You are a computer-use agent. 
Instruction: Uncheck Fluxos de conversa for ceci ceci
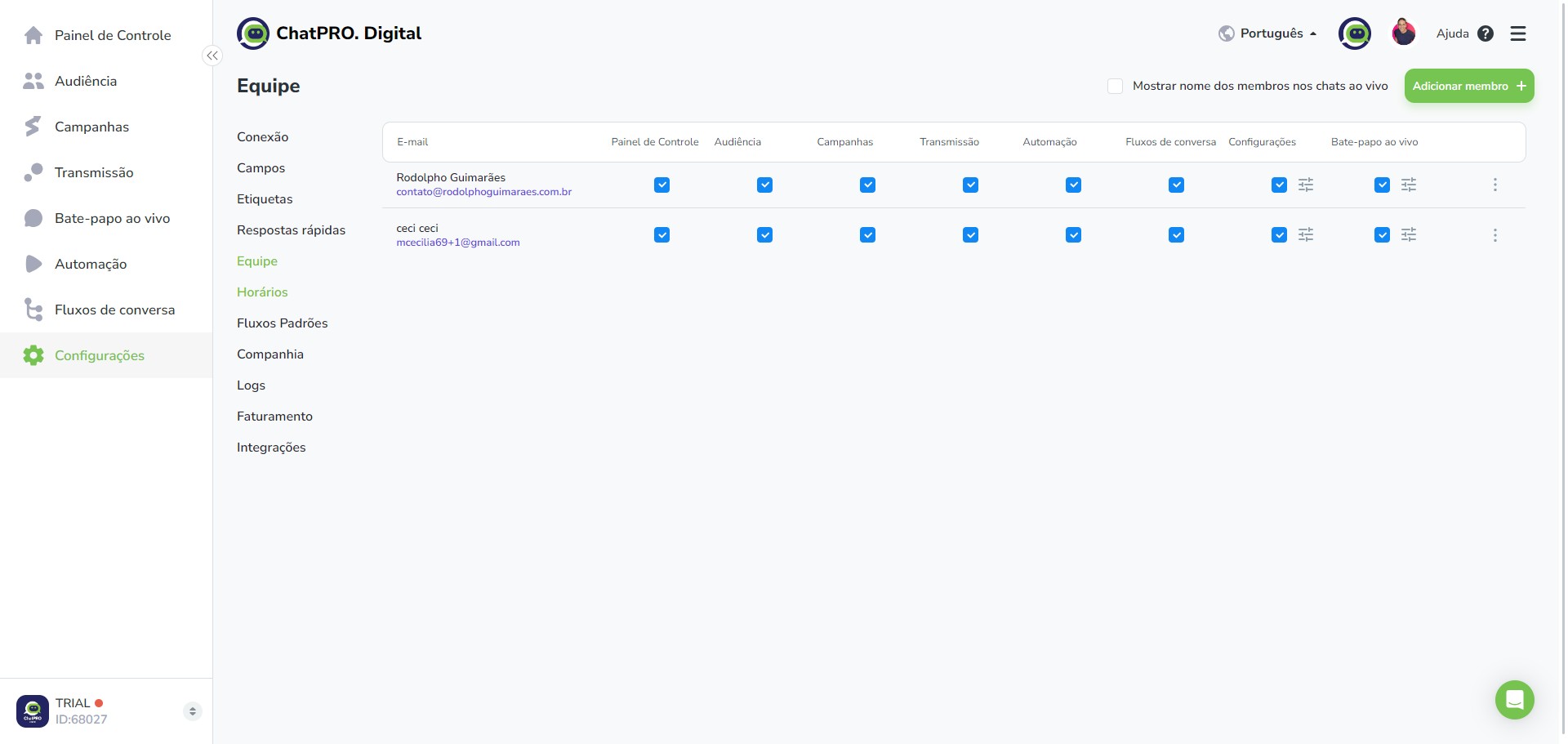point(1177,235)
